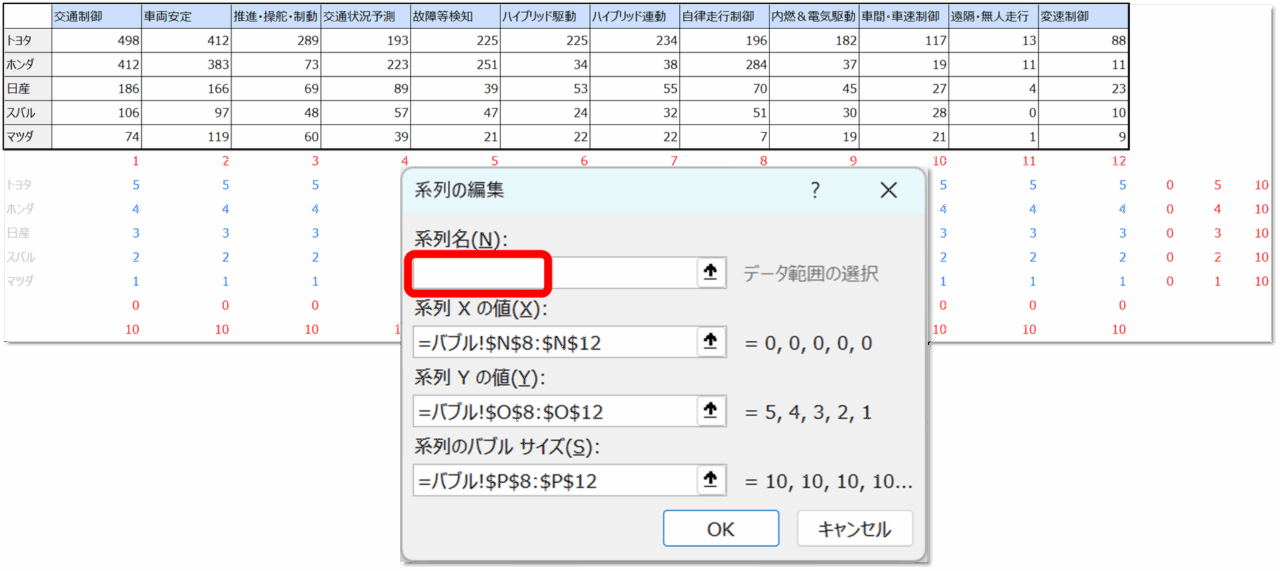Select the 車両安定 column header cell
Image resolution: width=1280 pixels, height=571 pixels.
click(x=186, y=17)
